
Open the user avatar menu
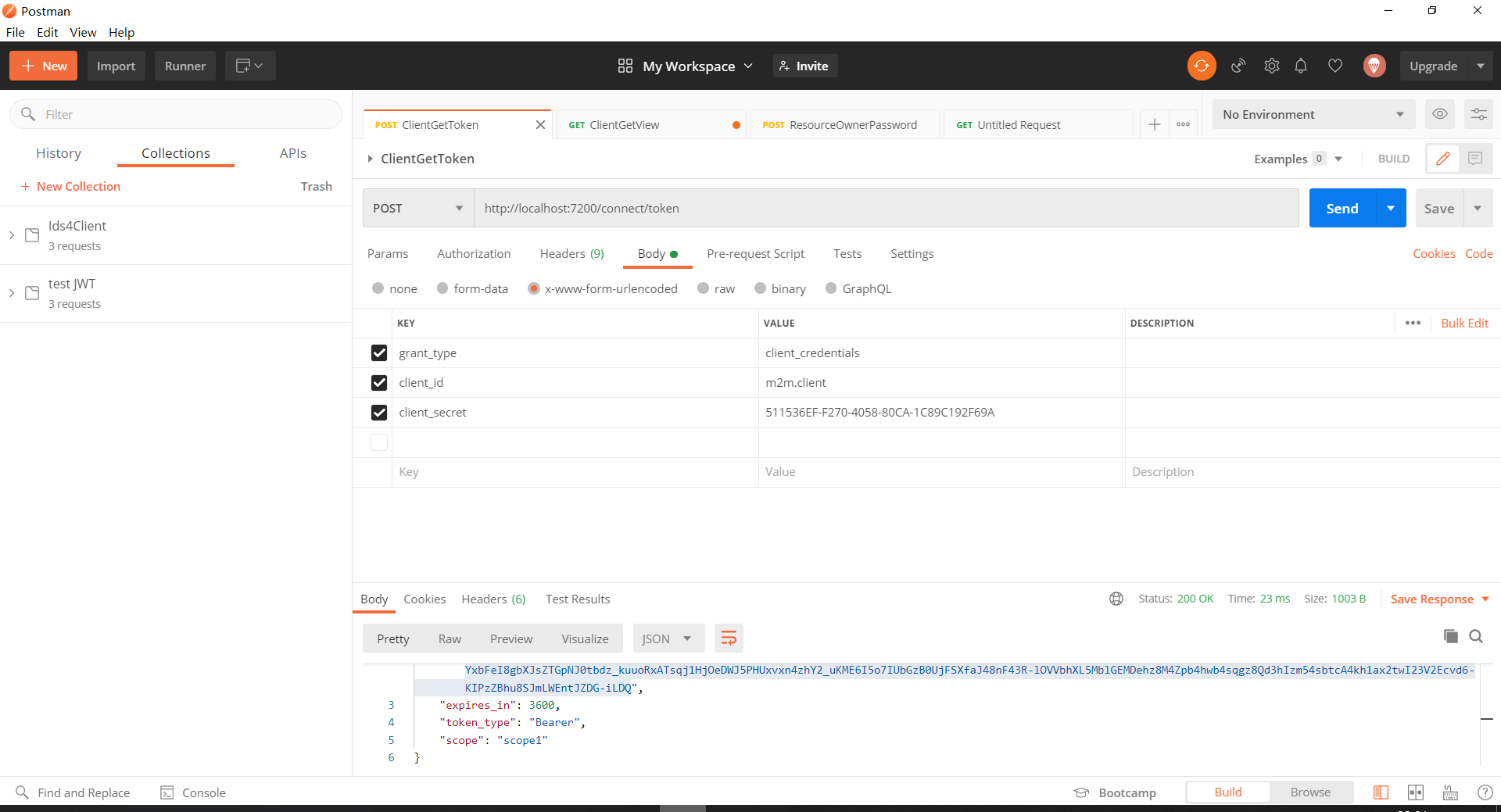tap(1374, 66)
